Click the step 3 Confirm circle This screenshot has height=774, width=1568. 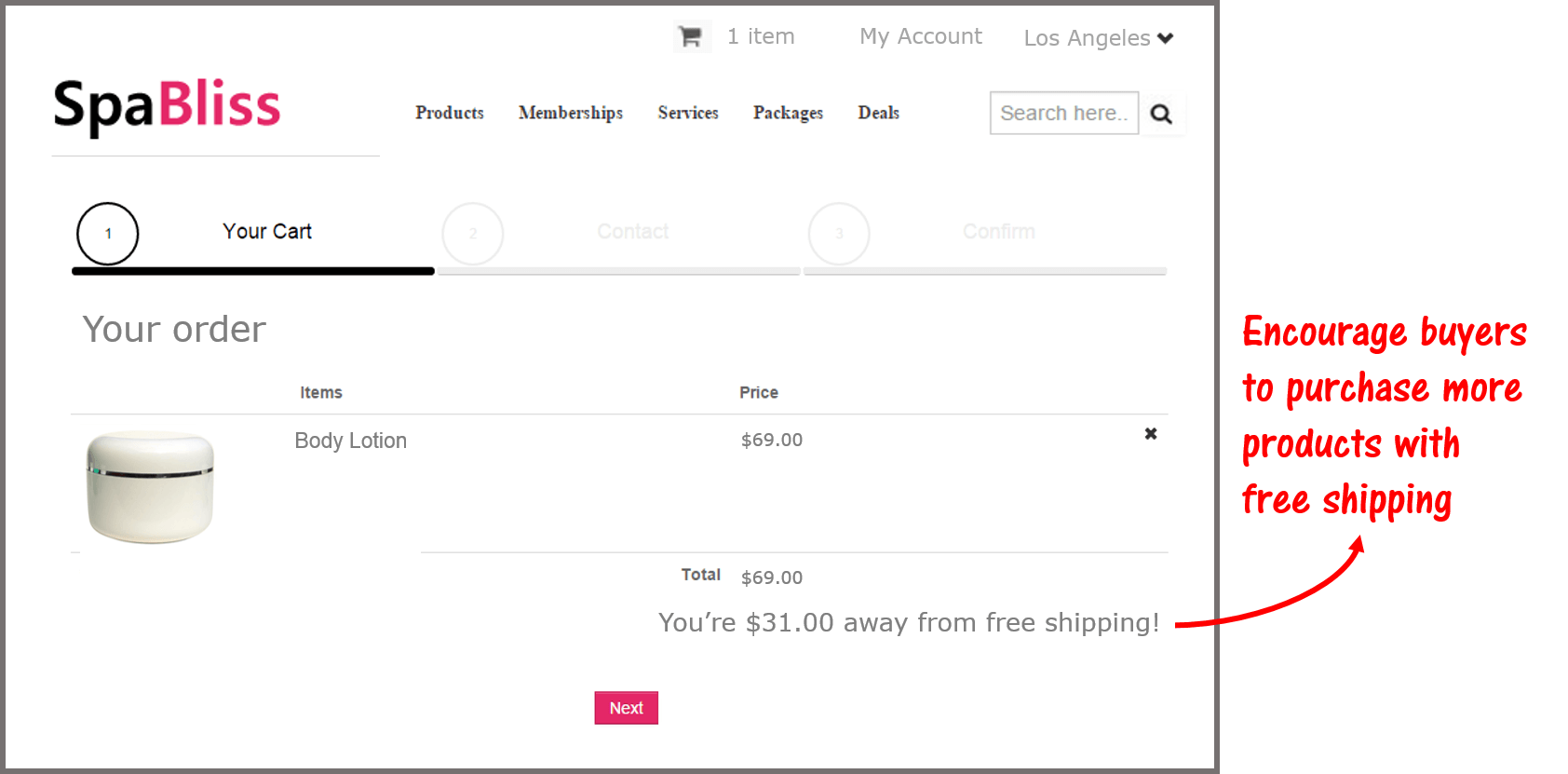pos(838,234)
